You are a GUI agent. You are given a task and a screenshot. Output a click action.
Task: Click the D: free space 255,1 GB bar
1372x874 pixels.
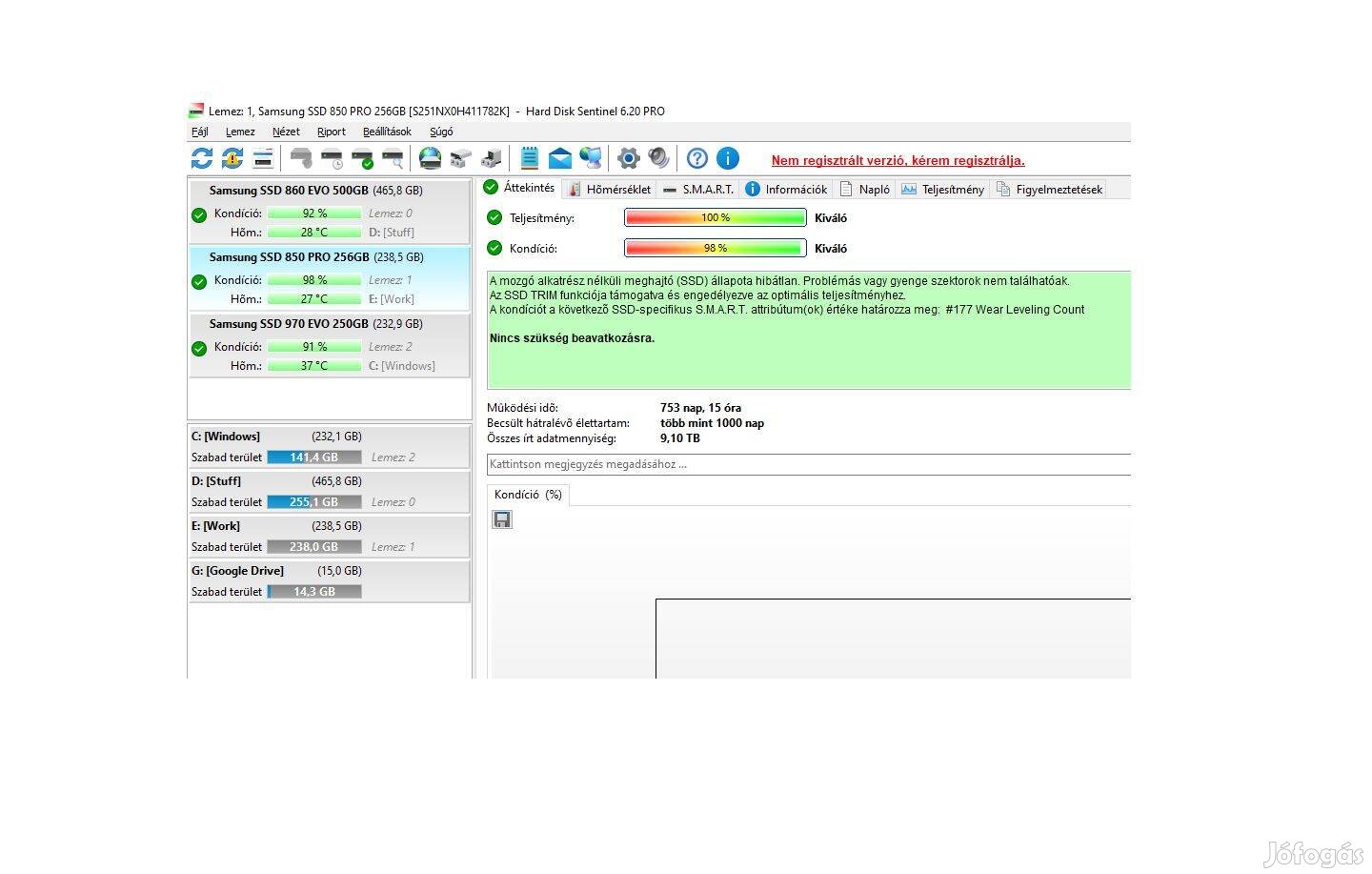coord(314,502)
